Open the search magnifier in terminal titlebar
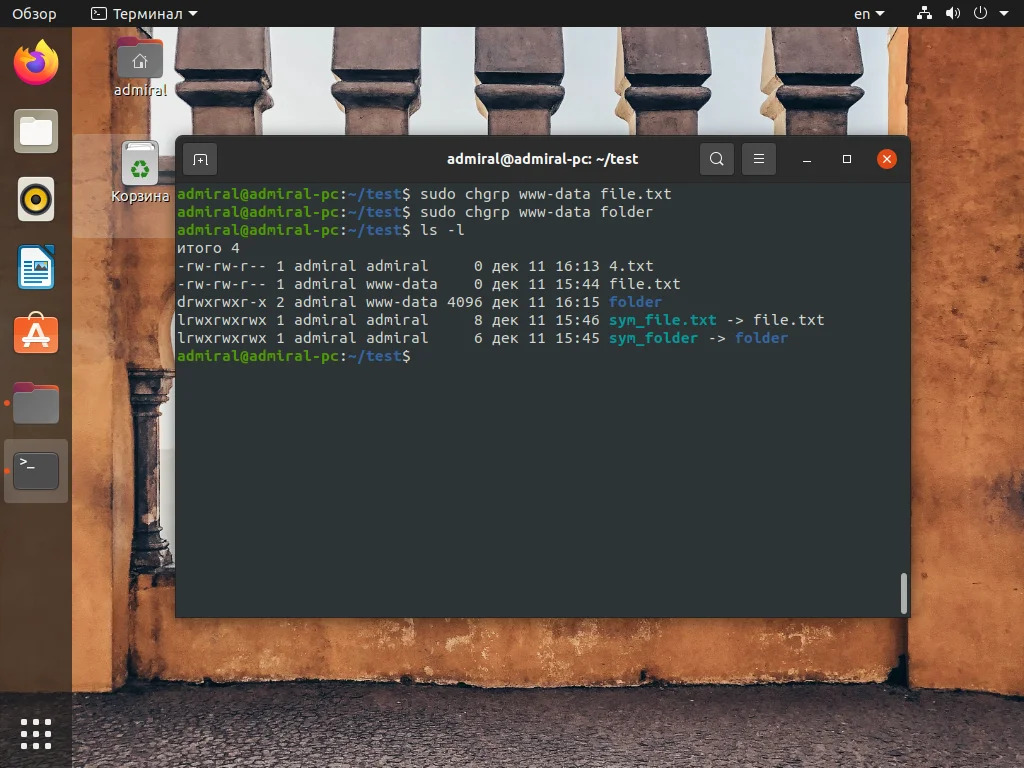 pos(716,159)
